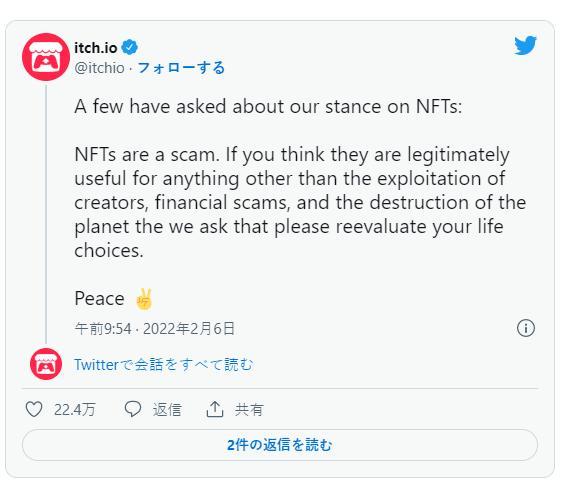
Task: Like the tweet with heart icon
Action: tap(34, 409)
